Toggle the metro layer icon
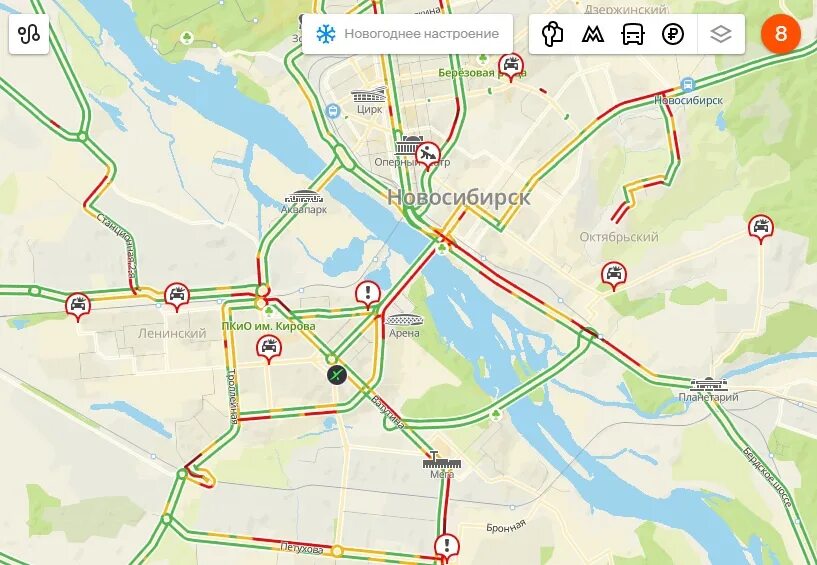This screenshot has width=817, height=565. click(x=592, y=34)
